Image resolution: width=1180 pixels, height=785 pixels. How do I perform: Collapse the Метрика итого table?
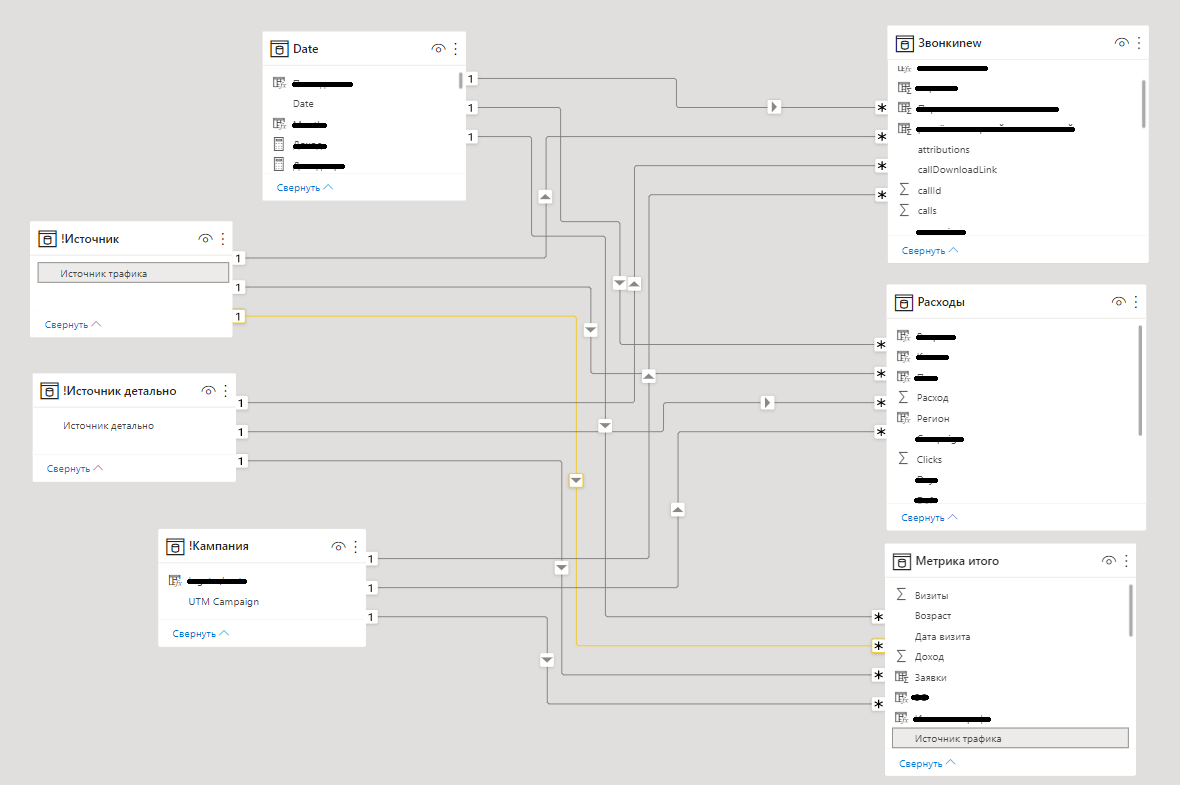(927, 764)
